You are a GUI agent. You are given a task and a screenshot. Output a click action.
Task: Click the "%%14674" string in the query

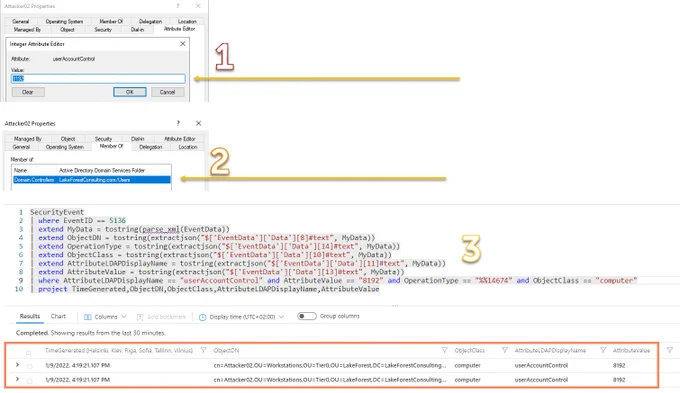pyautogui.click(x=494, y=281)
